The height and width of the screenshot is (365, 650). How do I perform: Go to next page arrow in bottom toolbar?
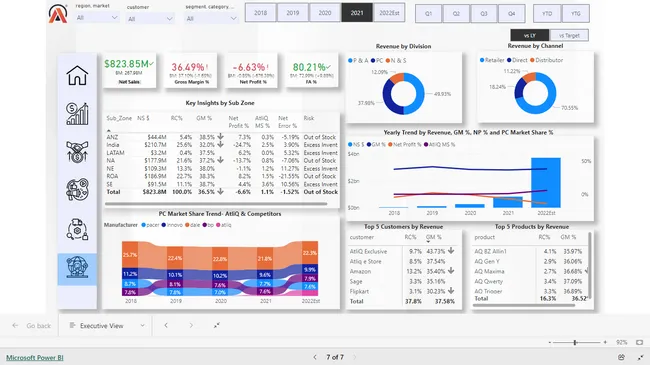tap(191, 326)
